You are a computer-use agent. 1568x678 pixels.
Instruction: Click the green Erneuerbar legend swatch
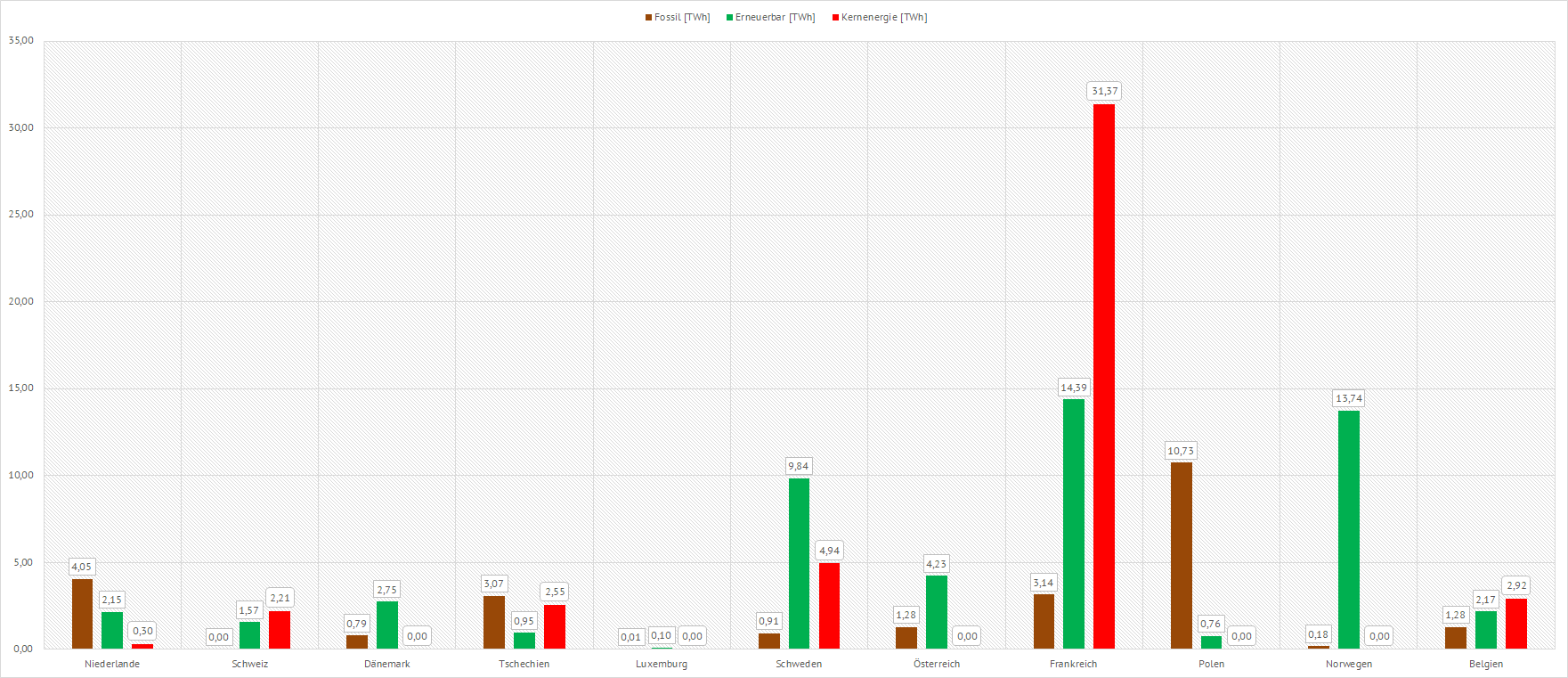point(730,18)
